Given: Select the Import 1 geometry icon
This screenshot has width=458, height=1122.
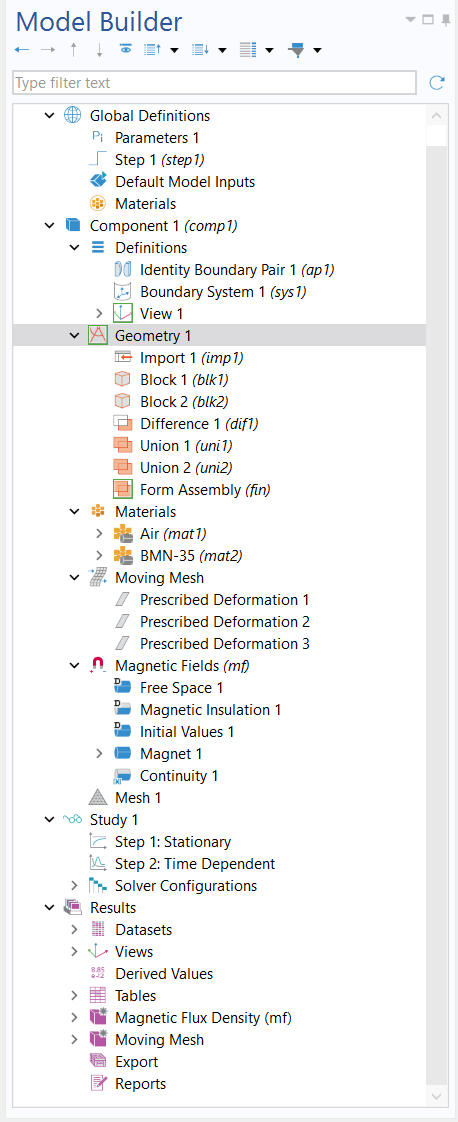Looking at the screenshot, I should (123, 357).
